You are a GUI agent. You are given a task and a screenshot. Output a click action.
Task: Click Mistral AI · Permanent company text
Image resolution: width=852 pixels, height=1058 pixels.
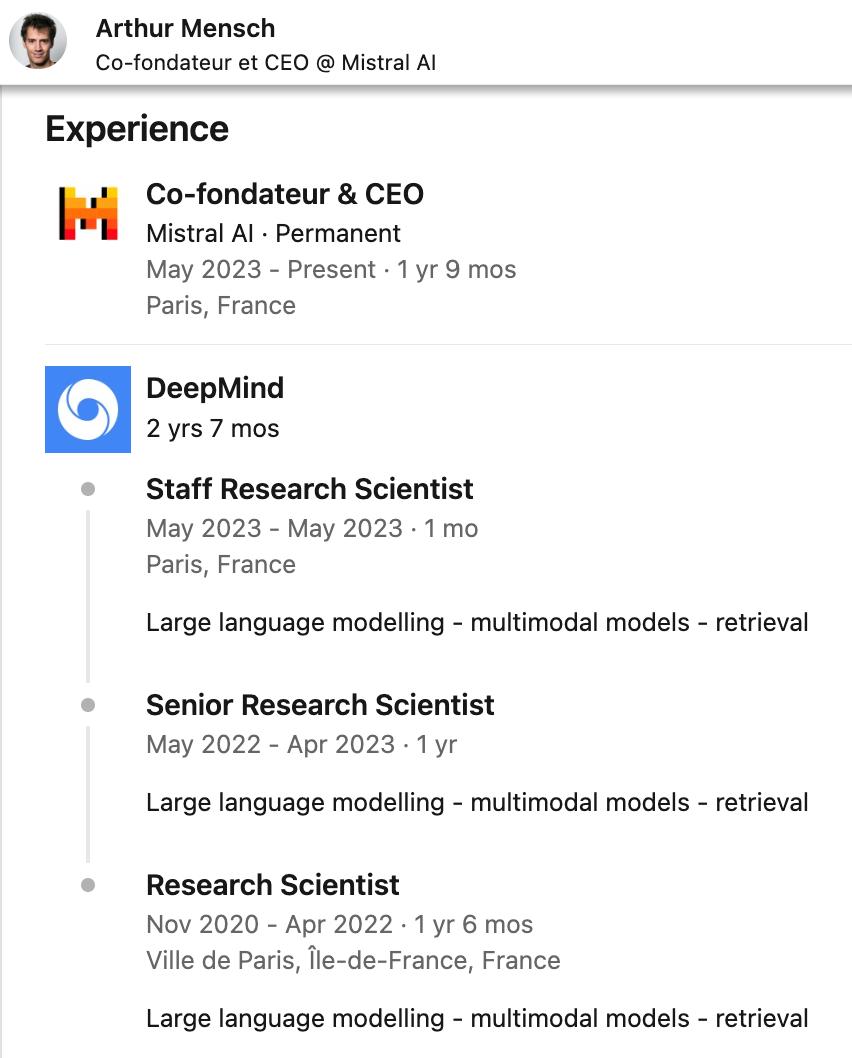[273, 233]
